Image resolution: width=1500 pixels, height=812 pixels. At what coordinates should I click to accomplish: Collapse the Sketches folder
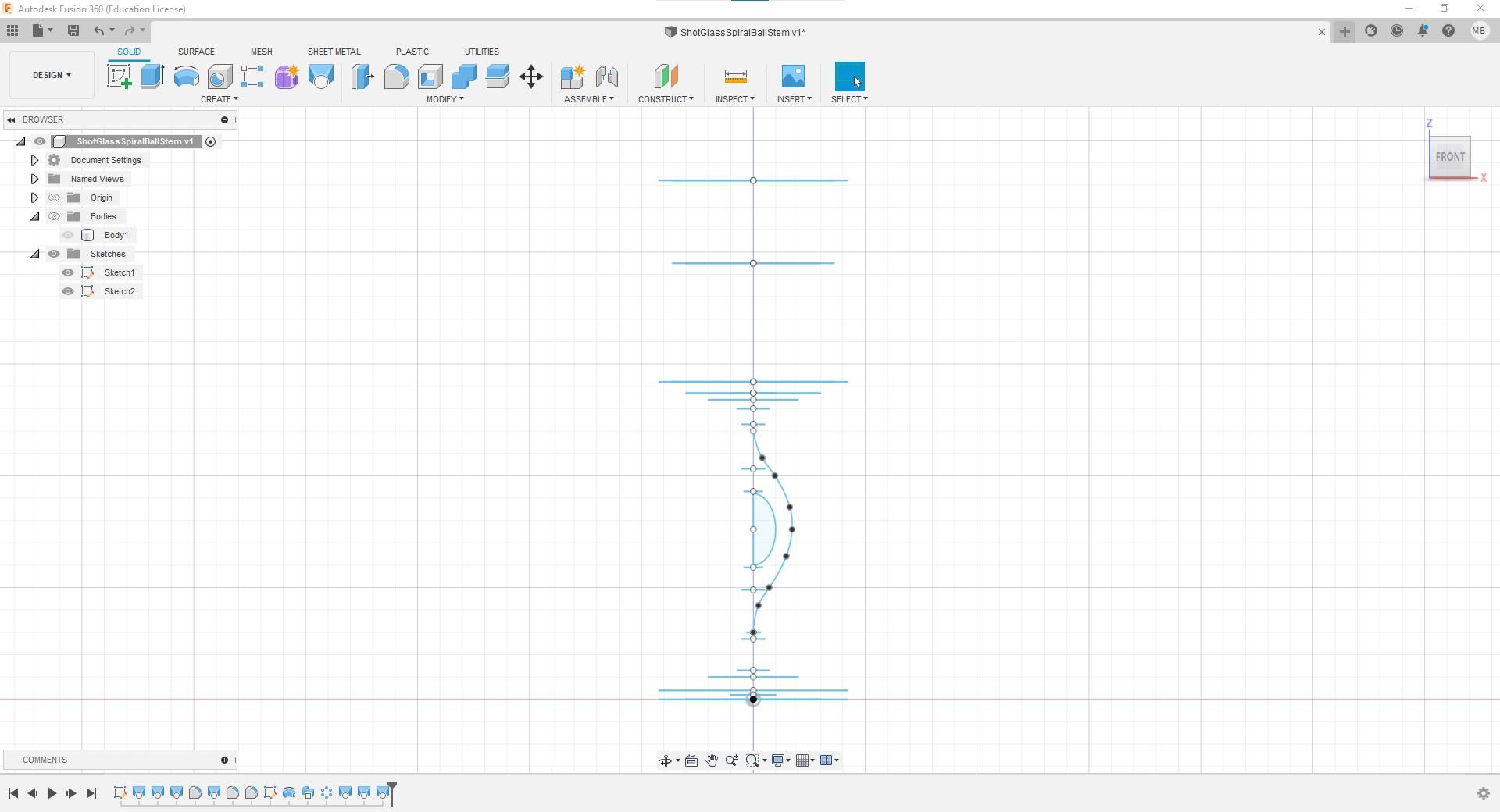(x=34, y=254)
